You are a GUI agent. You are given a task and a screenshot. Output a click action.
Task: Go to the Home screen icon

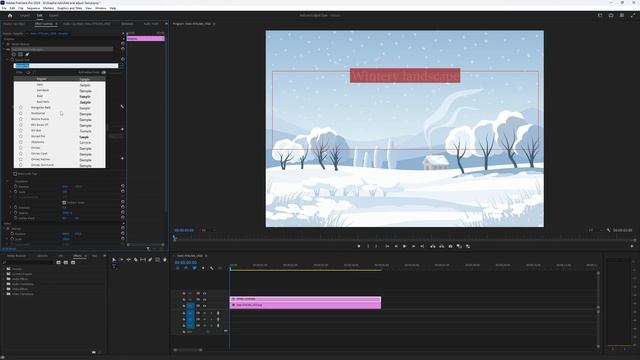point(10,16)
